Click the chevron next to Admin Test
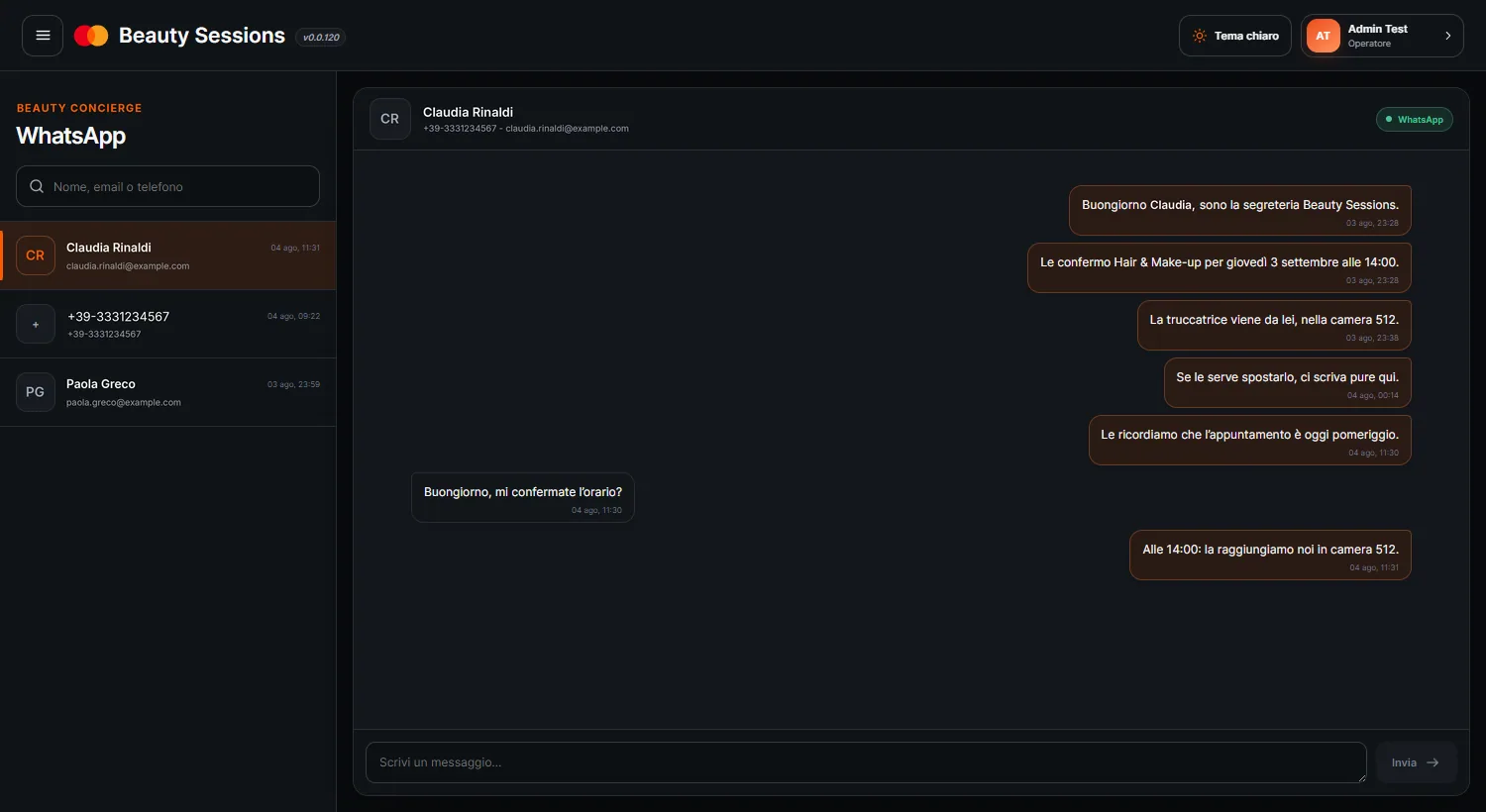This screenshot has height=812, width=1486. pyautogui.click(x=1447, y=36)
